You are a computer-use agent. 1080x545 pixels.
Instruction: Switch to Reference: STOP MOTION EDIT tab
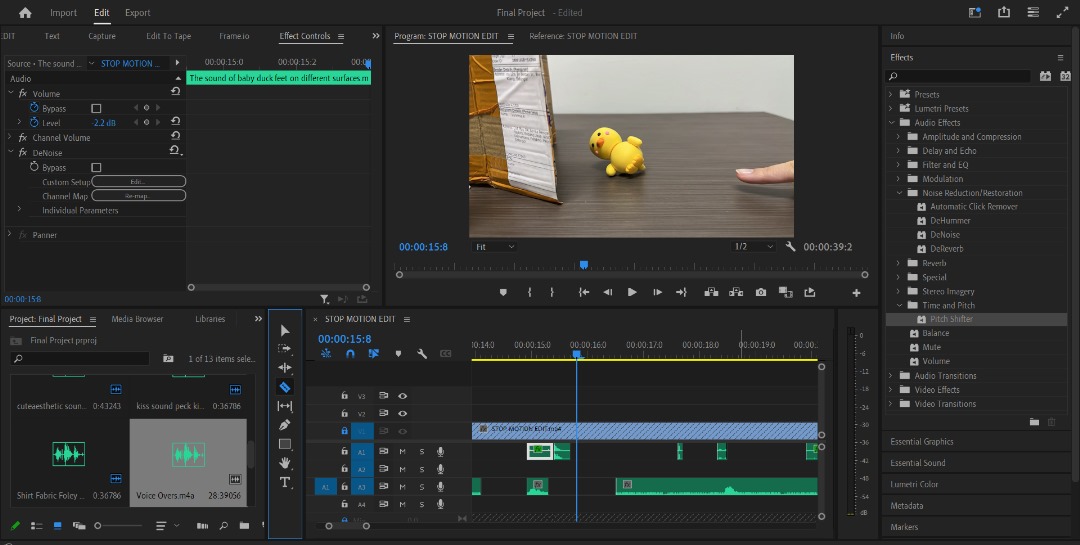[583, 36]
